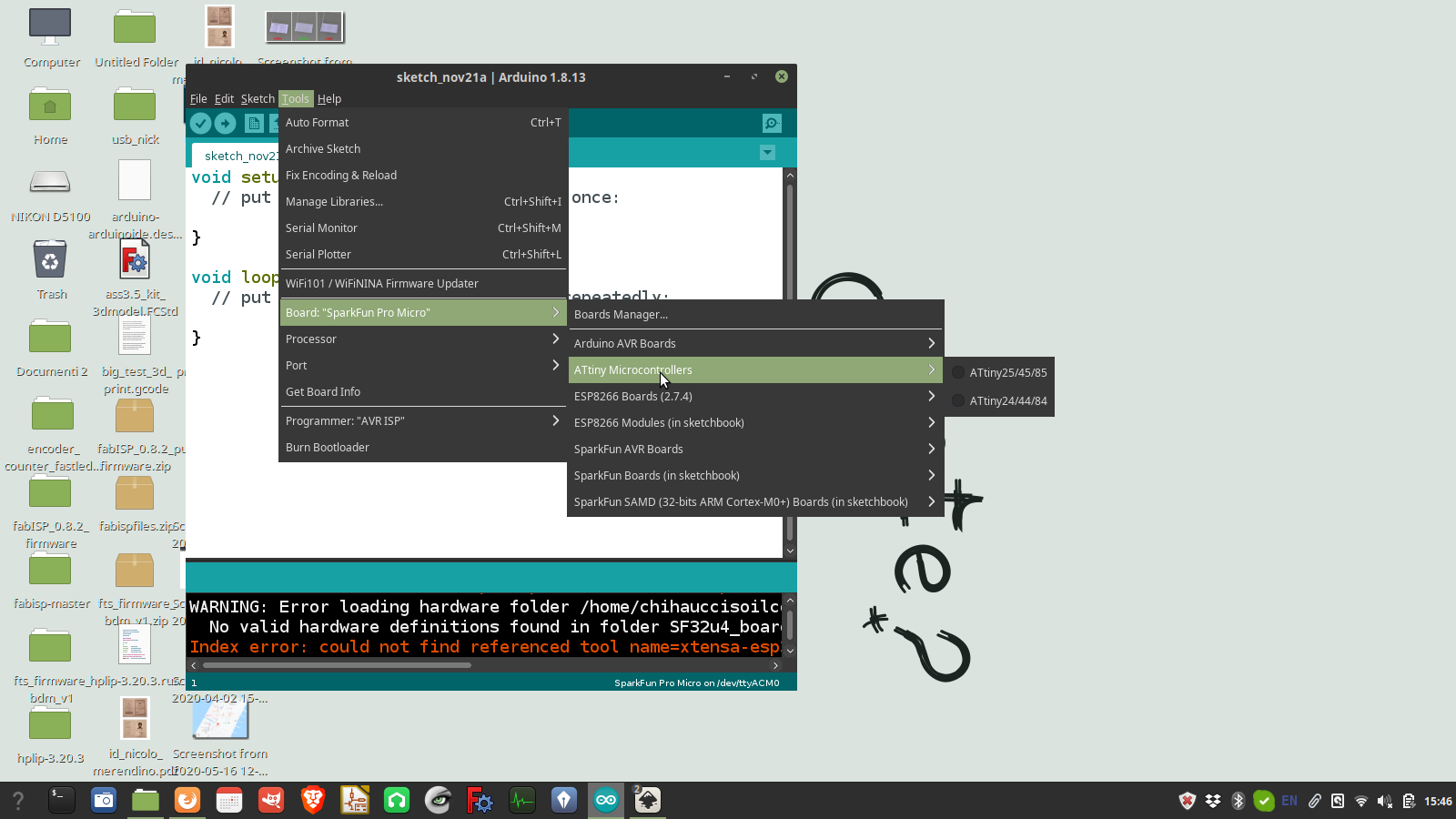The width and height of the screenshot is (1456, 819).
Task: Open Serial Monitor from Tools menu
Action: click(423, 227)
